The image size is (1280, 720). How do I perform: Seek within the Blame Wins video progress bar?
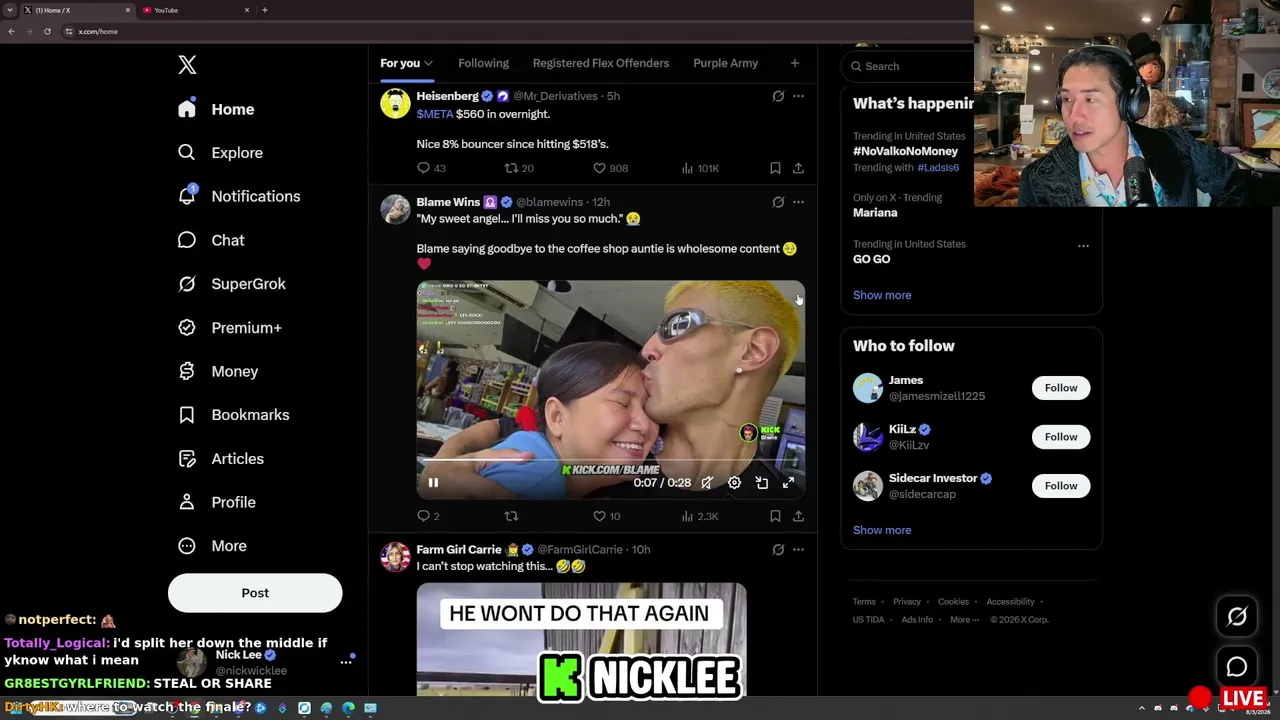coord(610,461)
